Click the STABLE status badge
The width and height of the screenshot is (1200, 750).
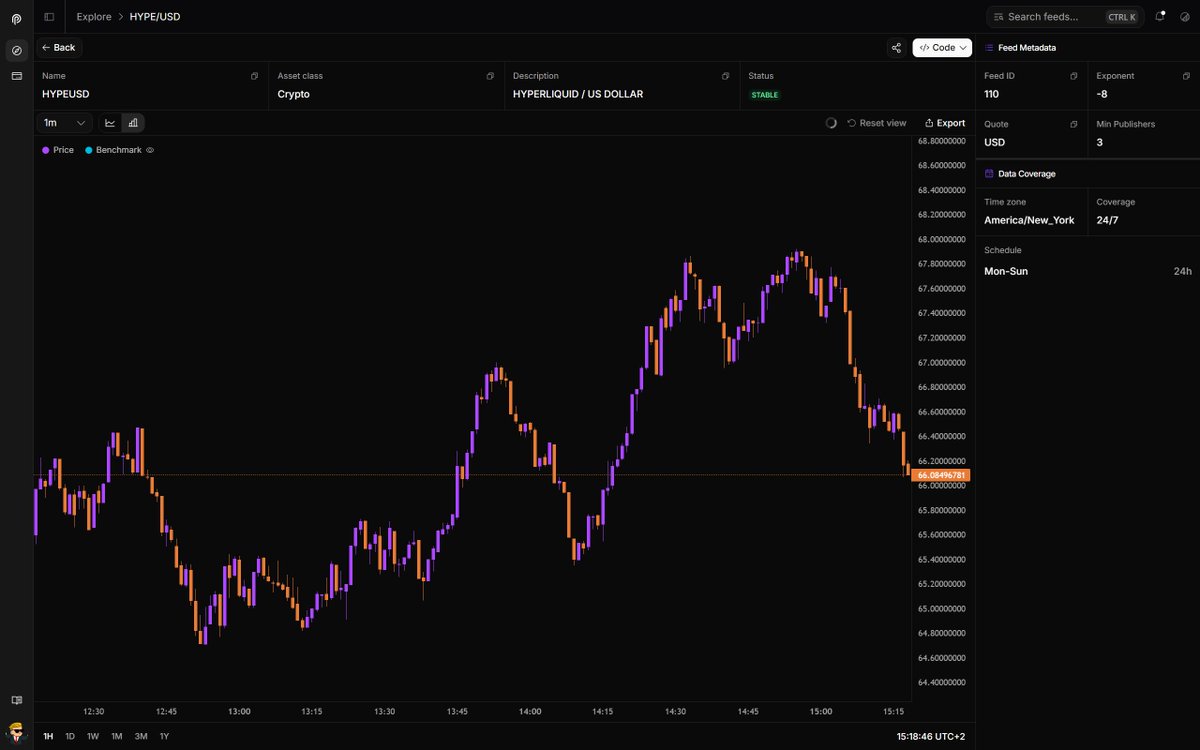point(765,95)
